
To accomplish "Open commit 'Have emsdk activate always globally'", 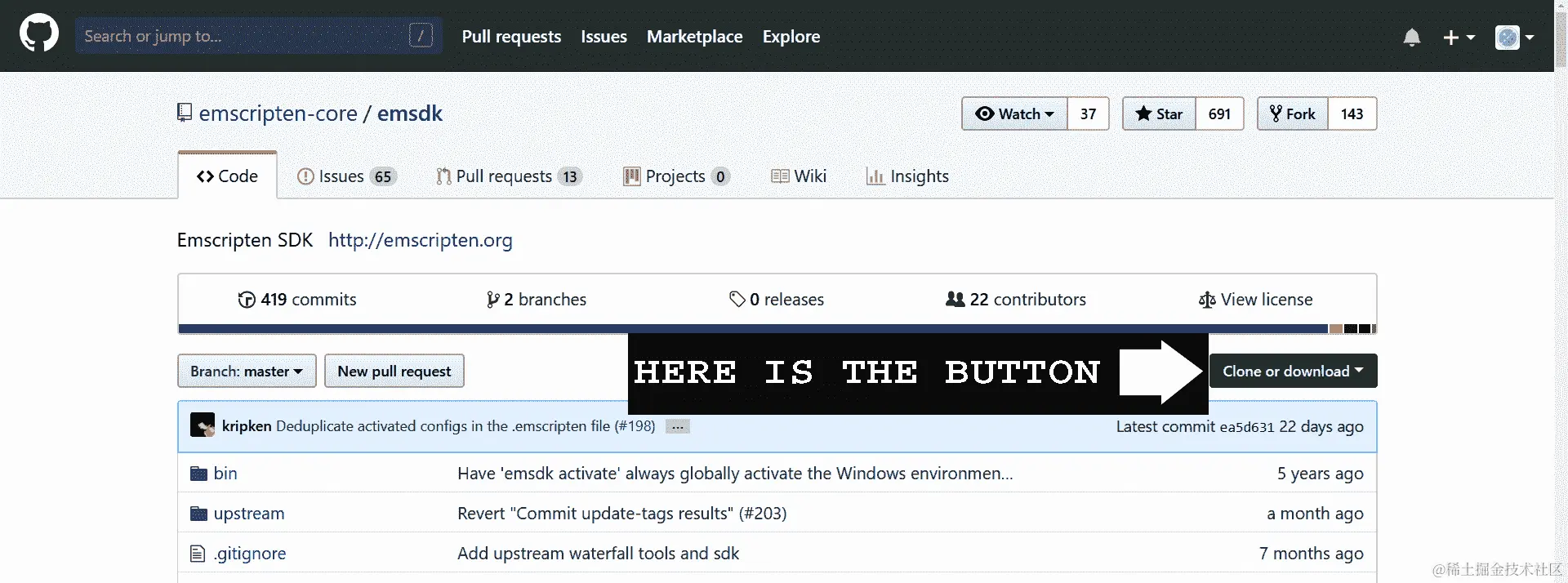I will click(735, 474).
